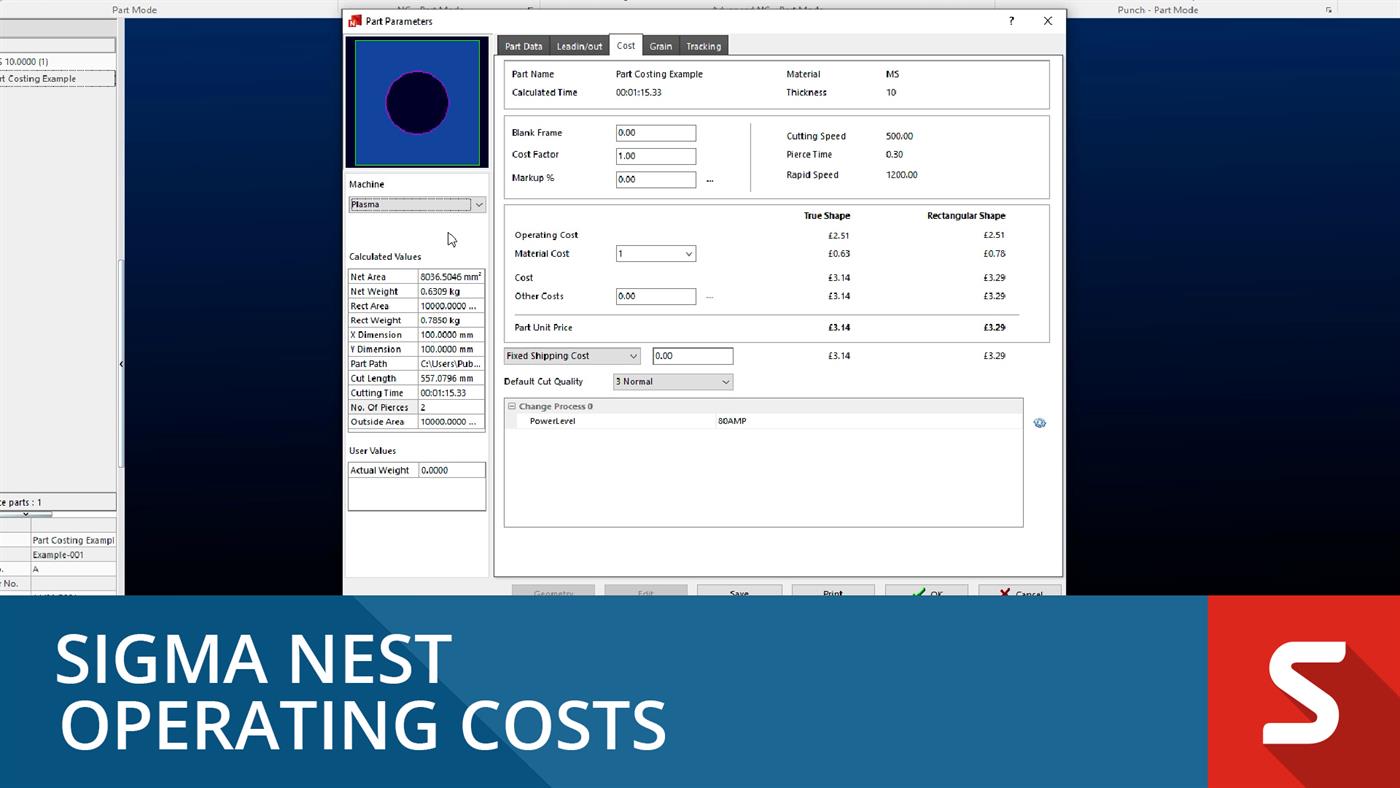Click the green OK checkmark
This screenshot has height=788, width=1400.
pyautogui.click(x=925, y=592)
